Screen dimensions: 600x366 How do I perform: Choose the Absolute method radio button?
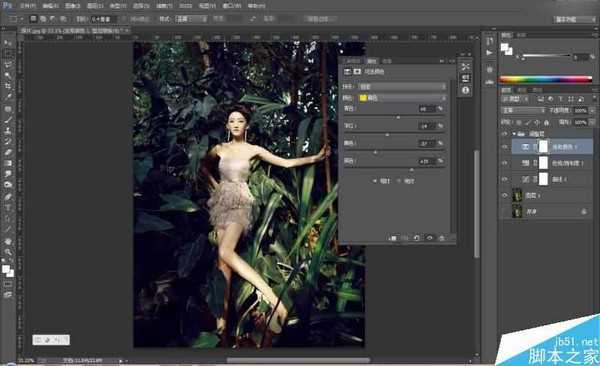pos(399,181)
